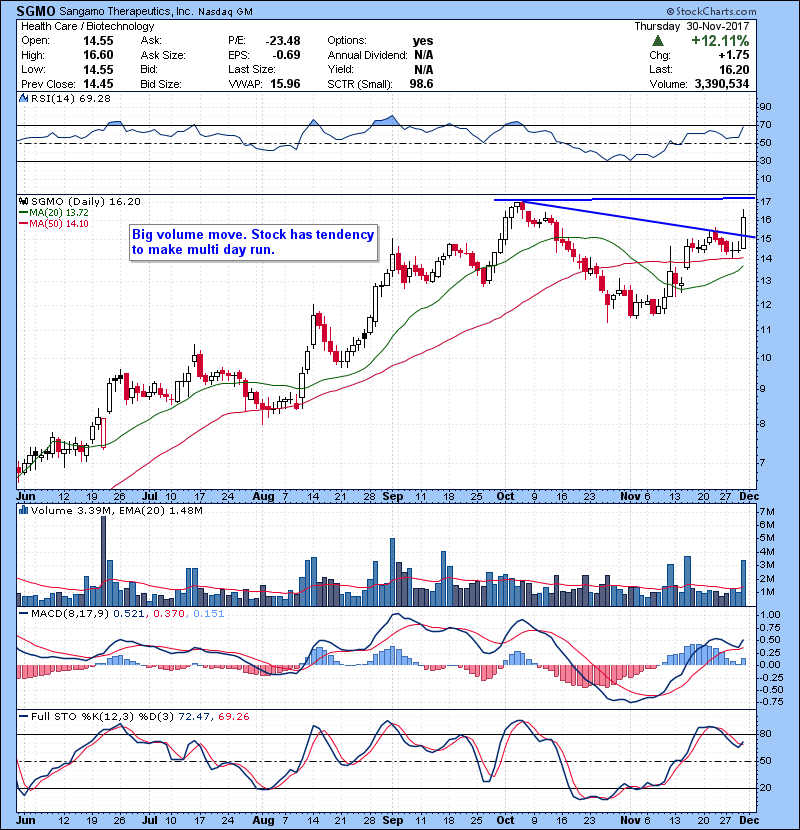Click the bar chart icon beside Volume label
Image resolution: width=800 pixels, height=830 pixels.
click(x=23, y=510)
